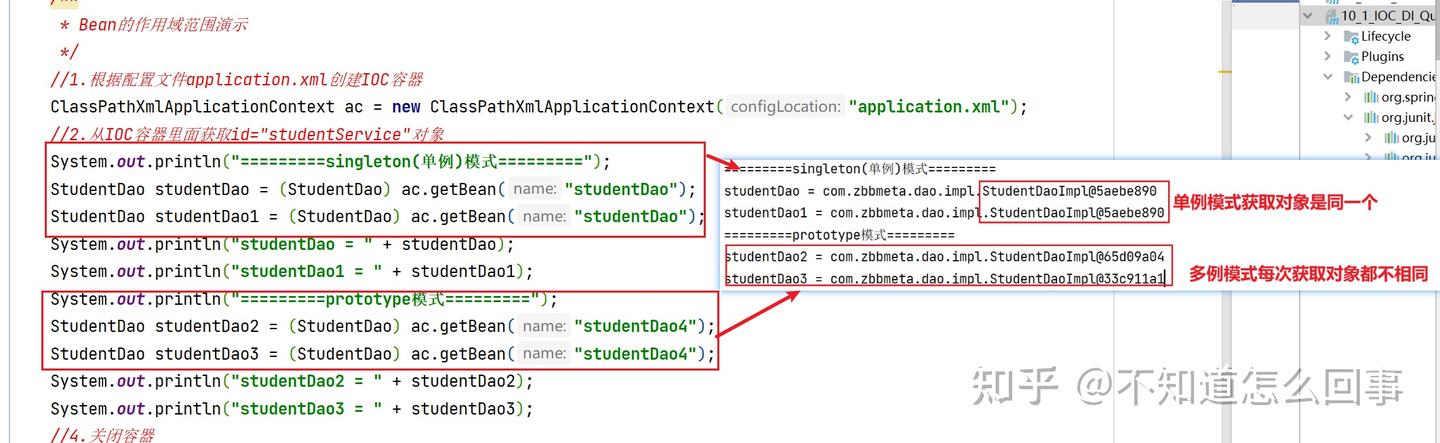The width and height of the screenshot is (1440, 443).
Task: Select the org.junit. dependency label
Action: click(x=1410, y=117)
